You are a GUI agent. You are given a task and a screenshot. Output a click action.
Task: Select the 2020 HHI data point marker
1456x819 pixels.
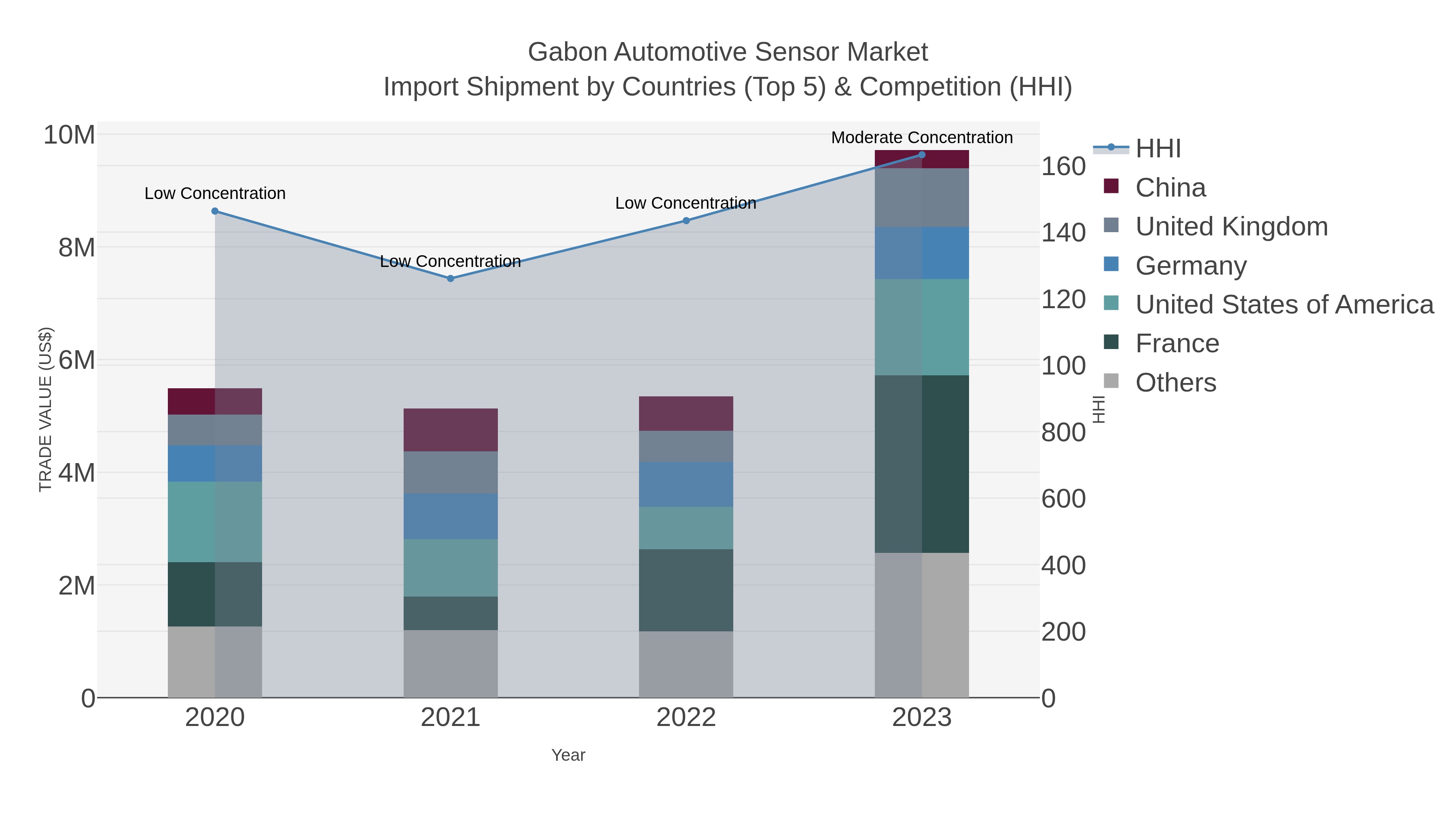[x=215, y=212]
